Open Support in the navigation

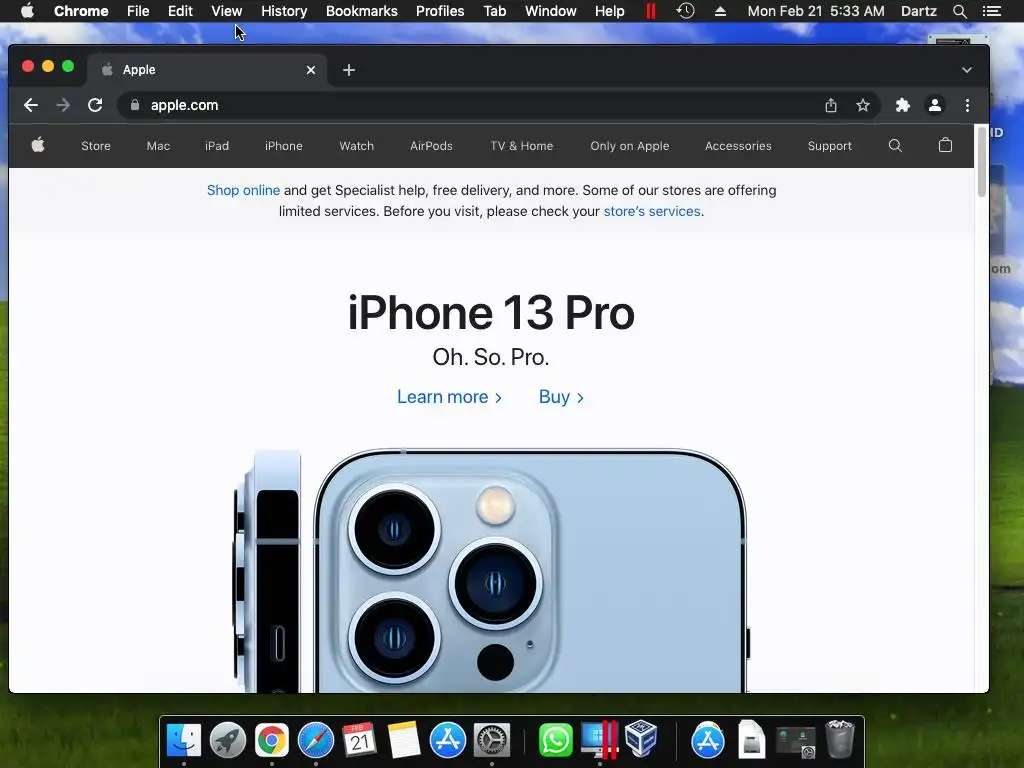point(829,146)
